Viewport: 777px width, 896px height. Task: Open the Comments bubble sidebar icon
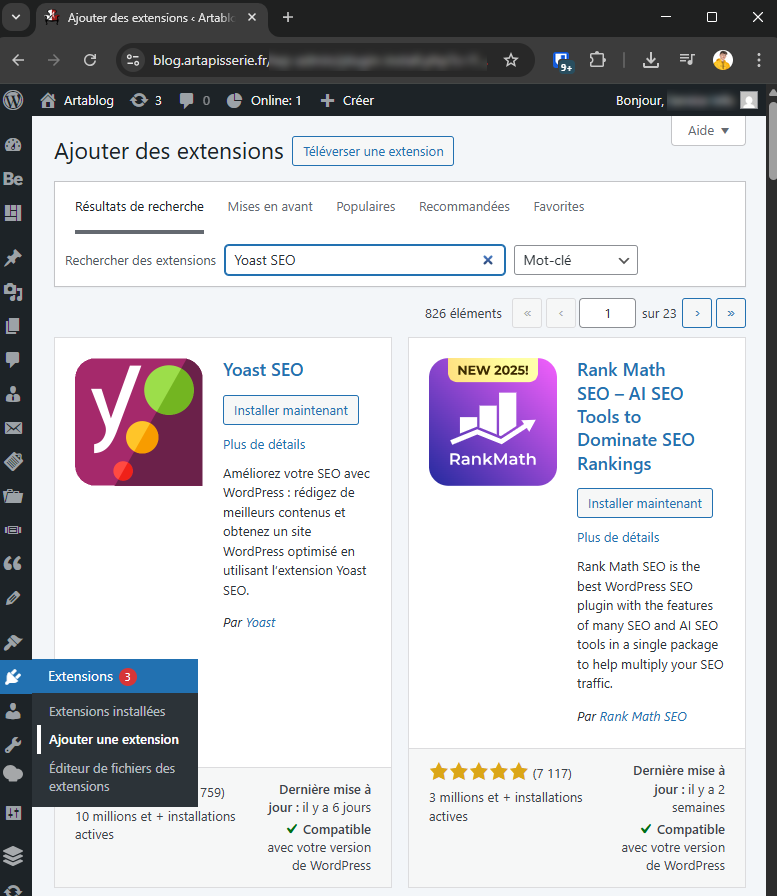(13, 359)
